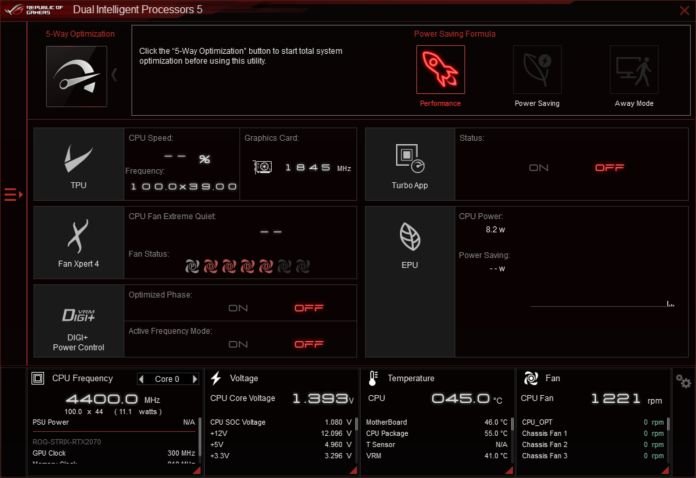Start the 5-Way Optimization gauge button
This screenshot has height=478, width=696.
pos(76,76)
